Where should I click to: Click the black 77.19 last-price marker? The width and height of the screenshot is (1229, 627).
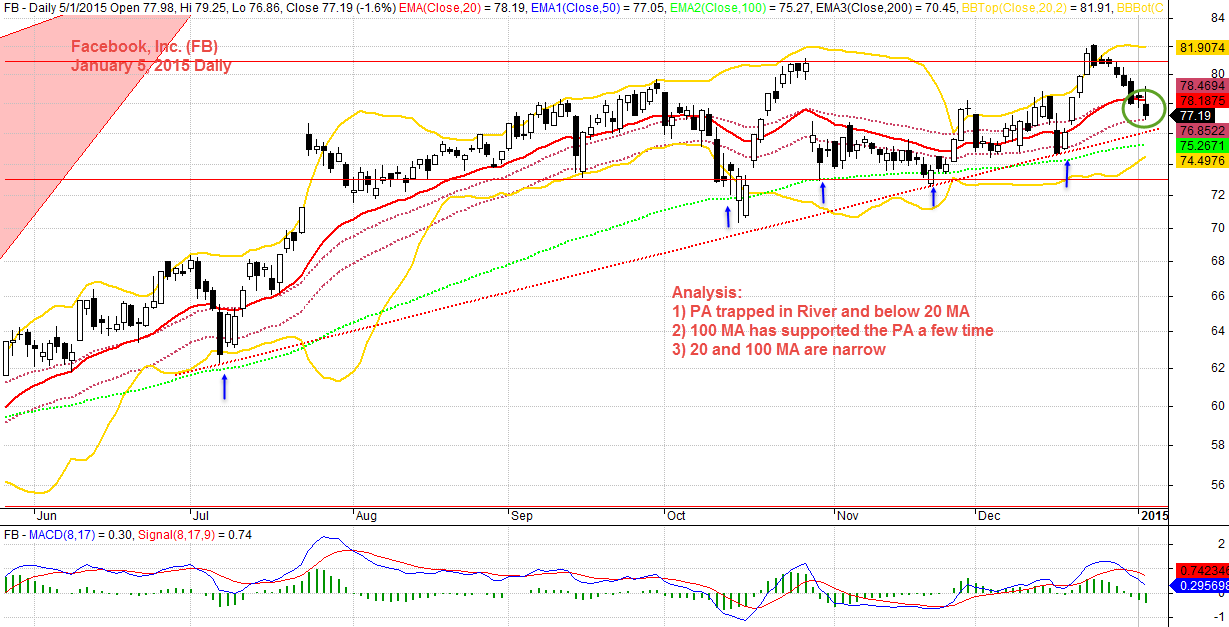[x=1194, y=116]
